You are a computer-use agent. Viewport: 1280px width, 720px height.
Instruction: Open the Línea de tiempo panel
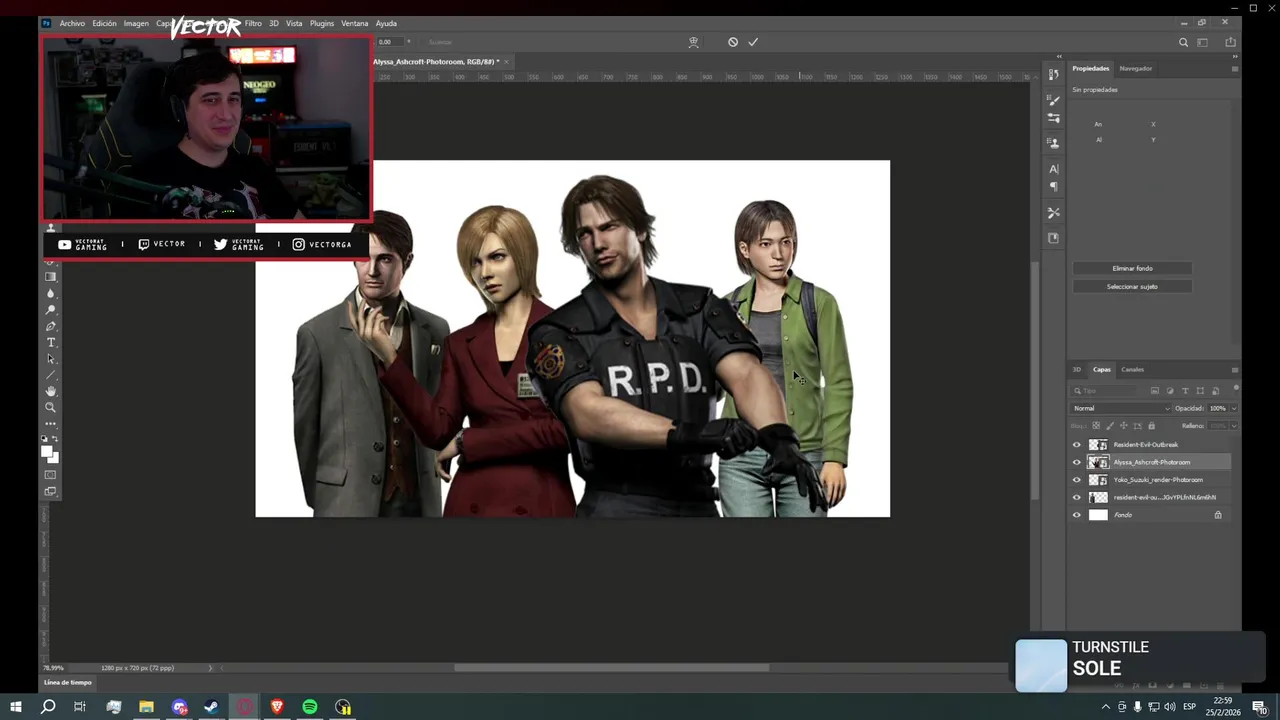point(68,683)
